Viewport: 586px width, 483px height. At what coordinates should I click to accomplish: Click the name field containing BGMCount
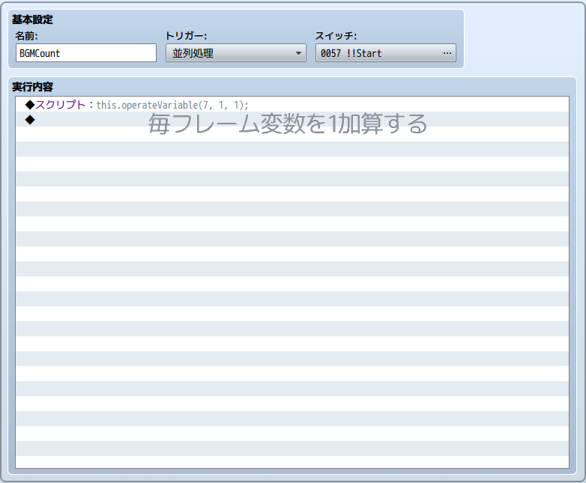[86, 53]
